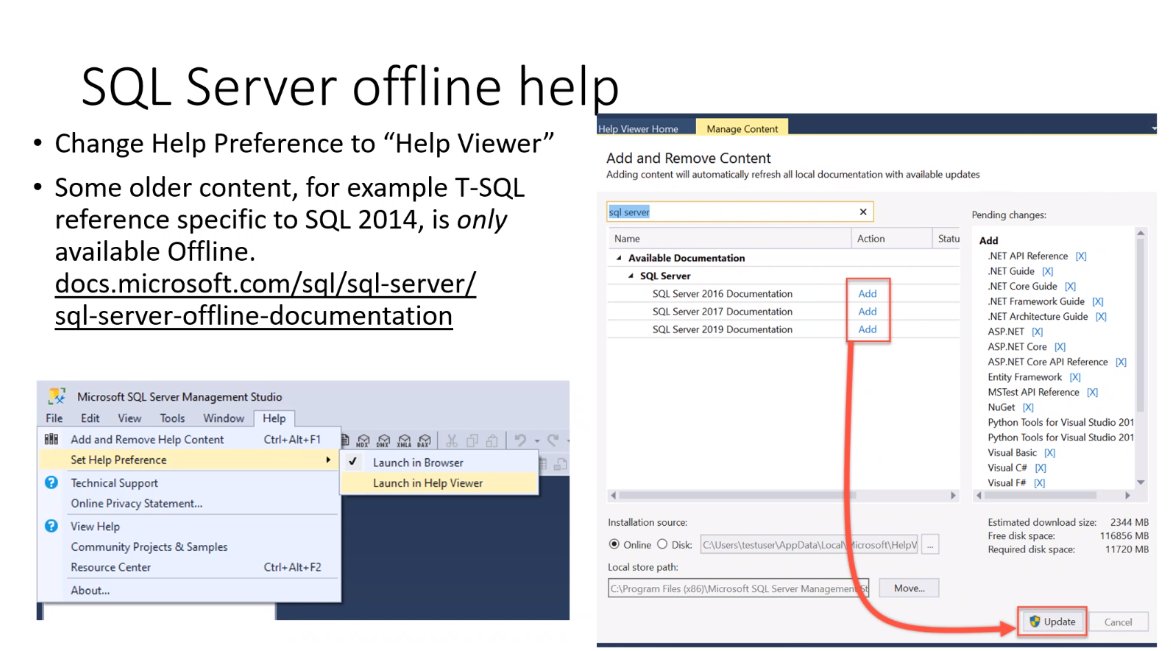Click the documentation list horizontal scrollbar

(x=783, y=495)
